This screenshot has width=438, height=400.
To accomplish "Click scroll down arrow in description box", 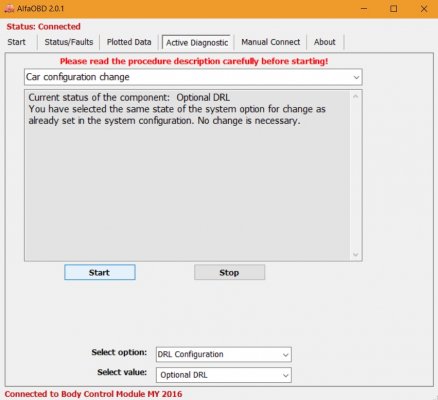I will pyautogui.click(x=355, y=255).
